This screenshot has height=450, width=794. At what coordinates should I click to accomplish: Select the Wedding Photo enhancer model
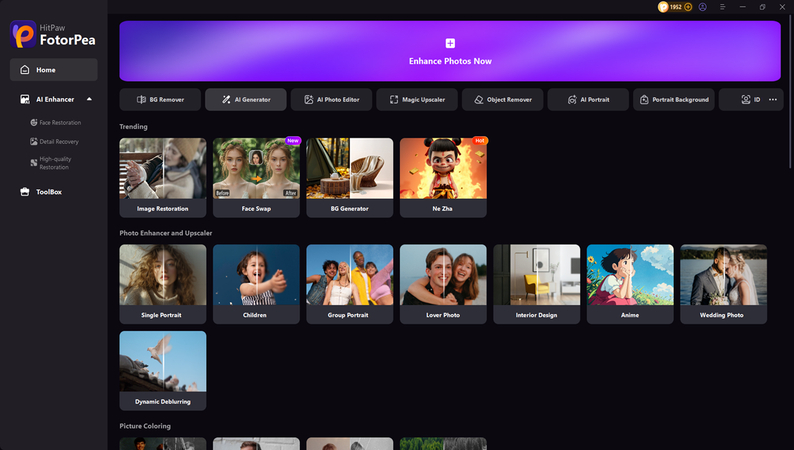point(724,284)
